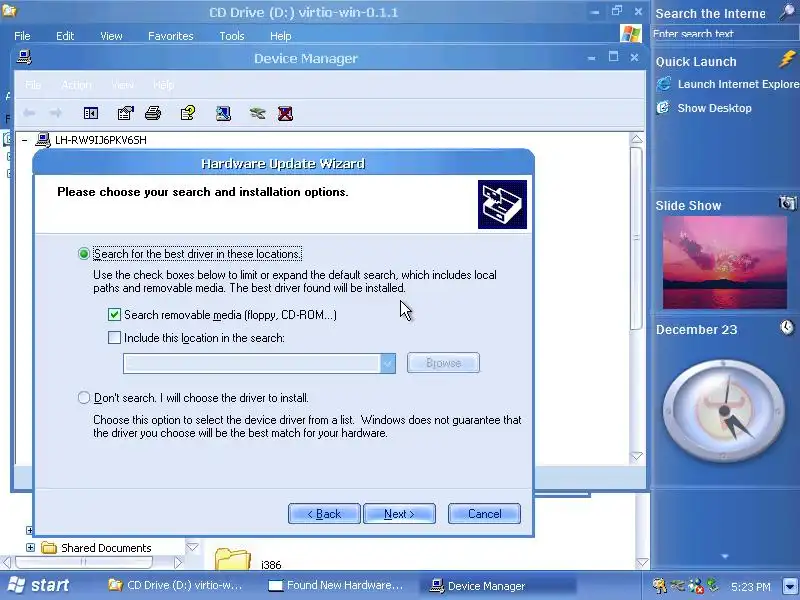Click the magnifier icon beside Search the Internet

(787, 12)
